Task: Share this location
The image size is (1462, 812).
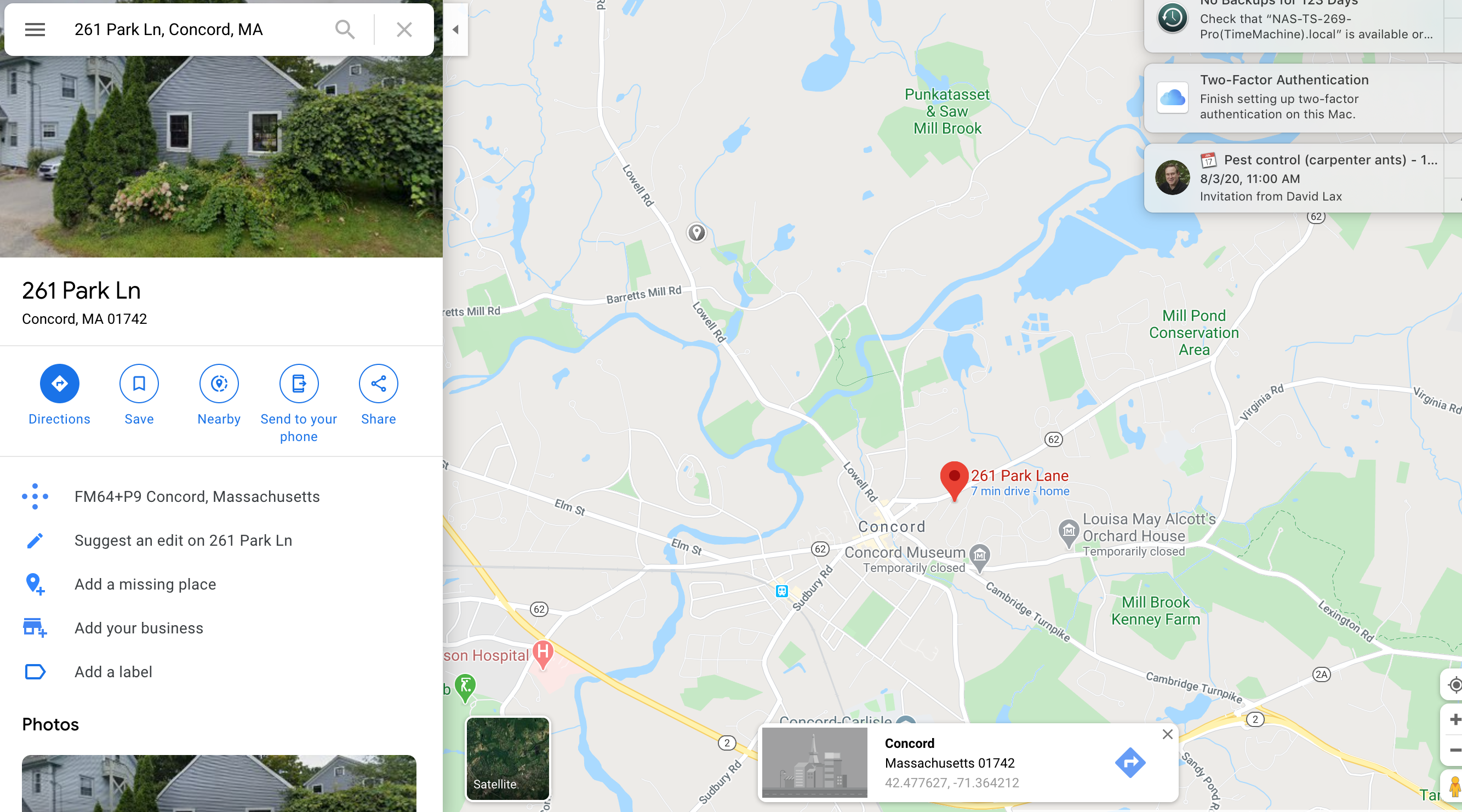Action: [379, 384]
